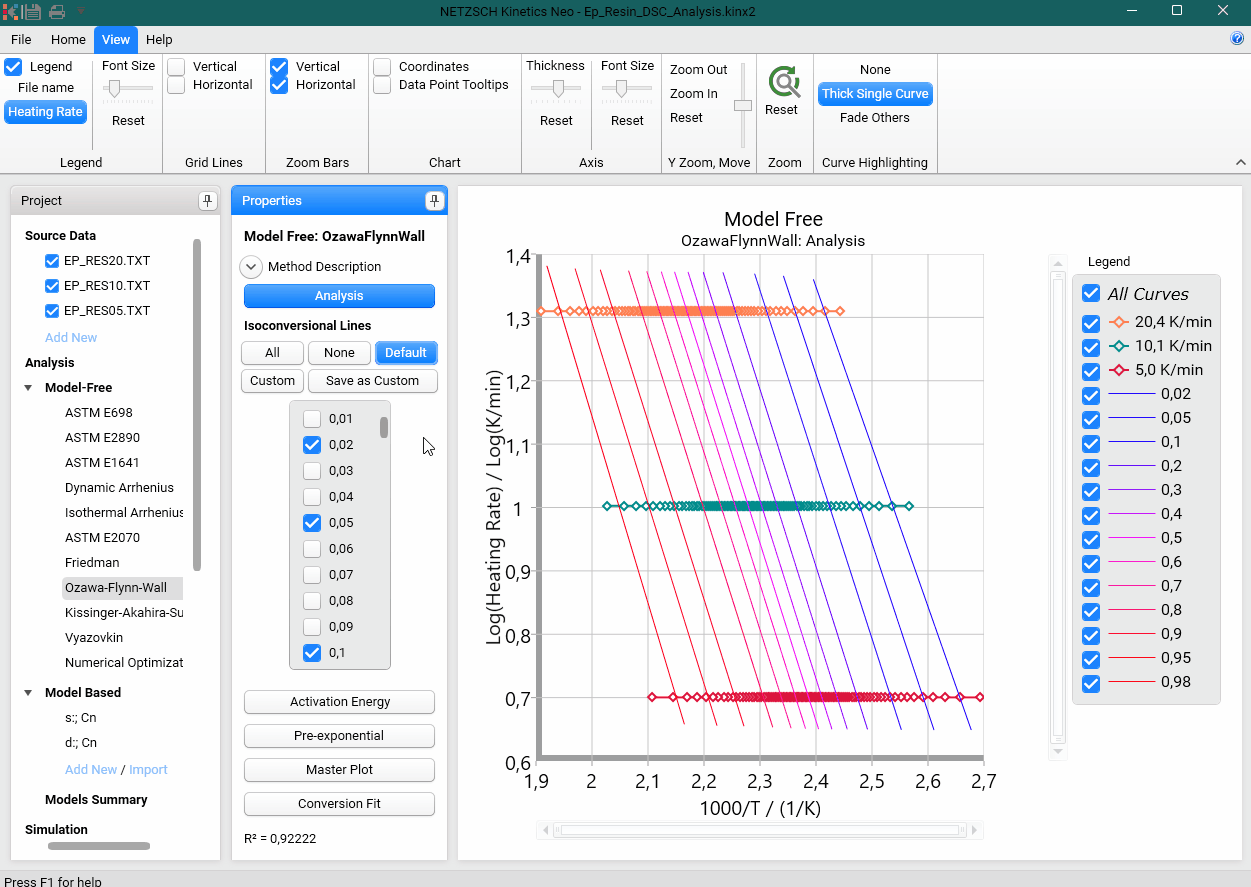Enable the Data Point Tooltips checkbox

pyautogui.click(x=382, y=85)
